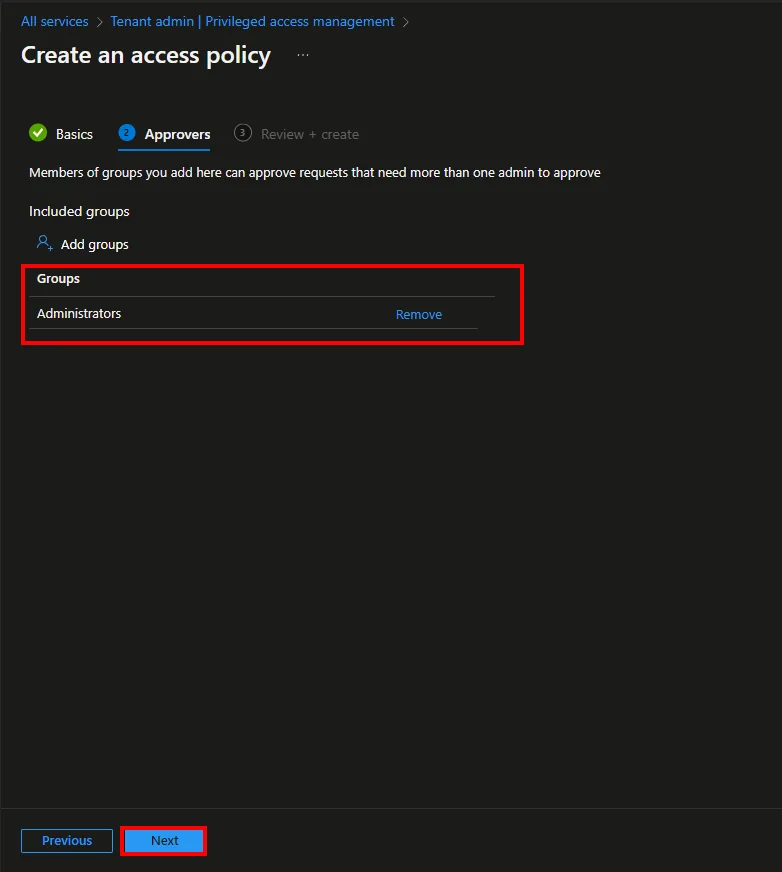Image resolution: width=782 pixels, height=872 pixels.
Task: Open Tenant admin Privileged access management breadcrumb
Action: 252,22
